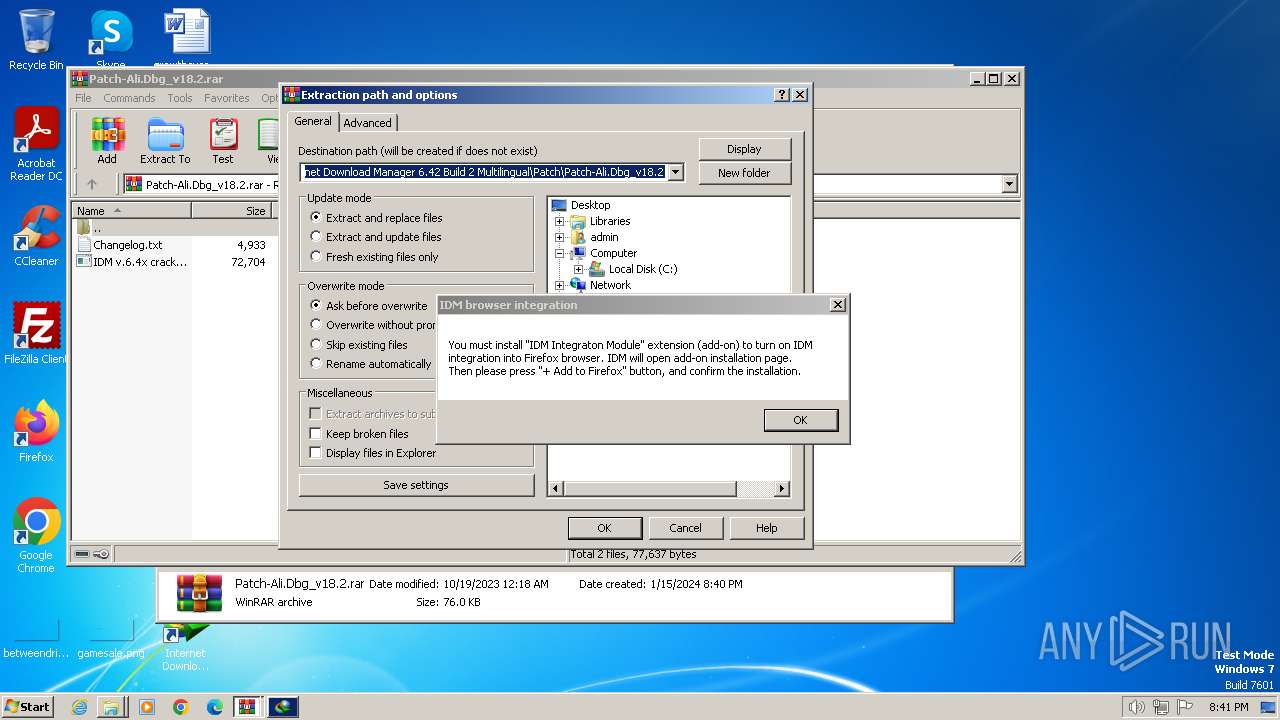Click the Display button
Screen dimensions: 1280x720
point(744,149)
